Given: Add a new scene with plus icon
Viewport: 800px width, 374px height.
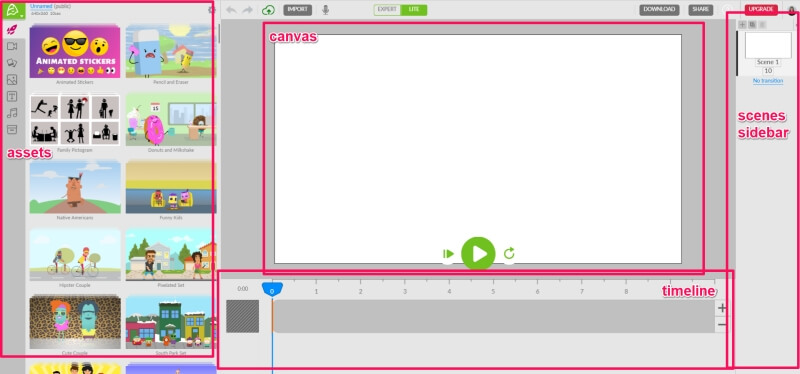Looking at the screenshot, I should click(x=742, y=24).
